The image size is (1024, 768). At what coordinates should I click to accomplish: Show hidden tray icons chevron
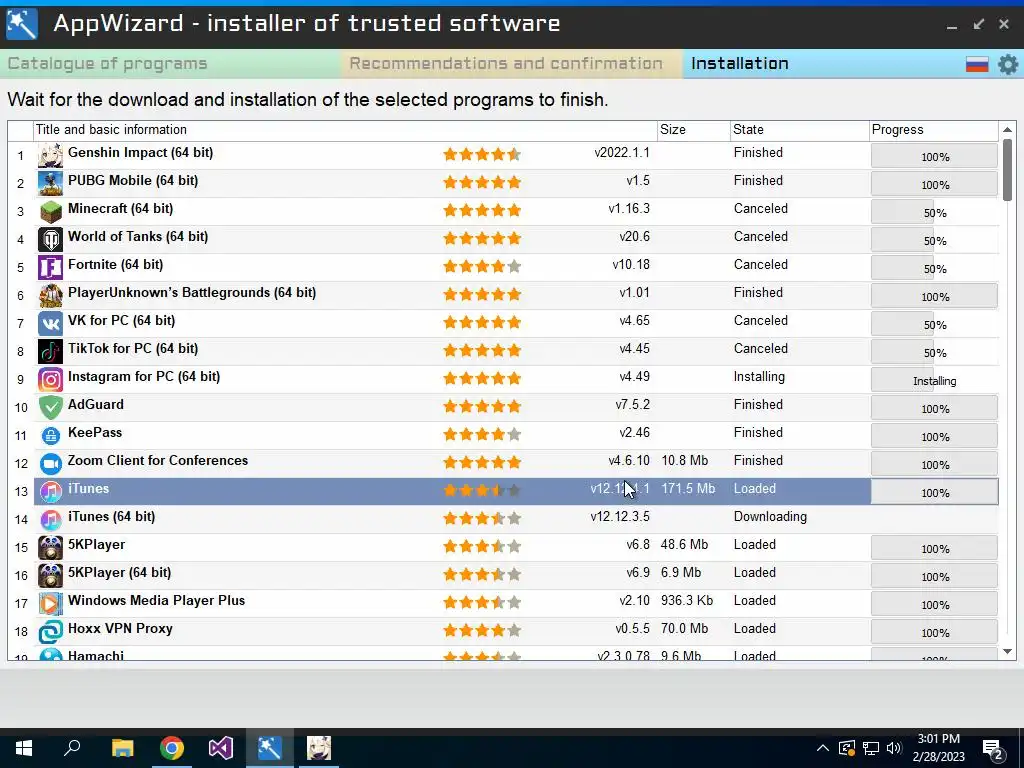[823, 748]
